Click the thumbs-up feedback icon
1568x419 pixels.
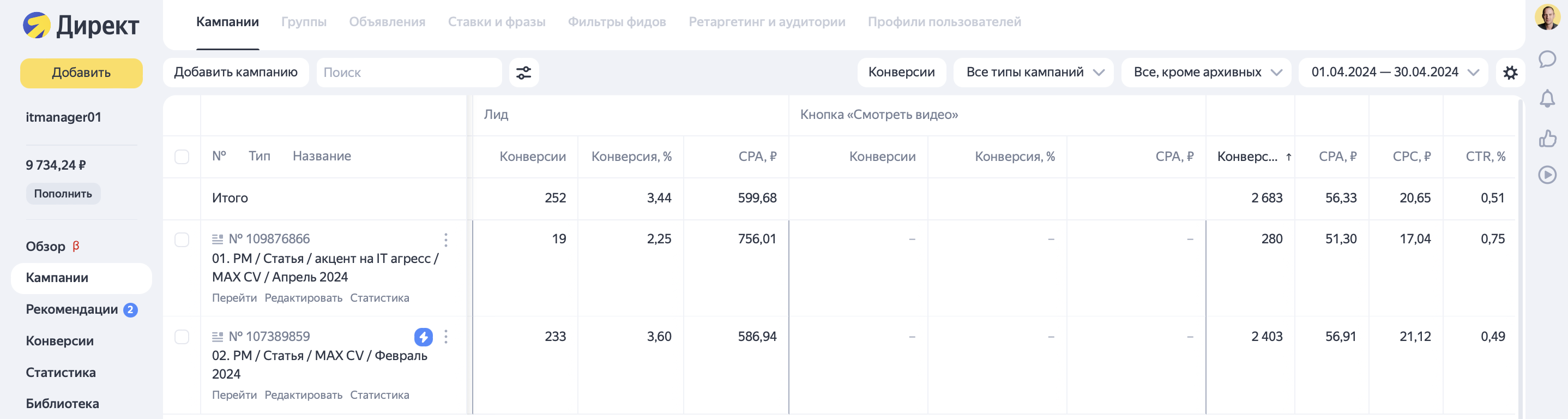[1547, 138]
